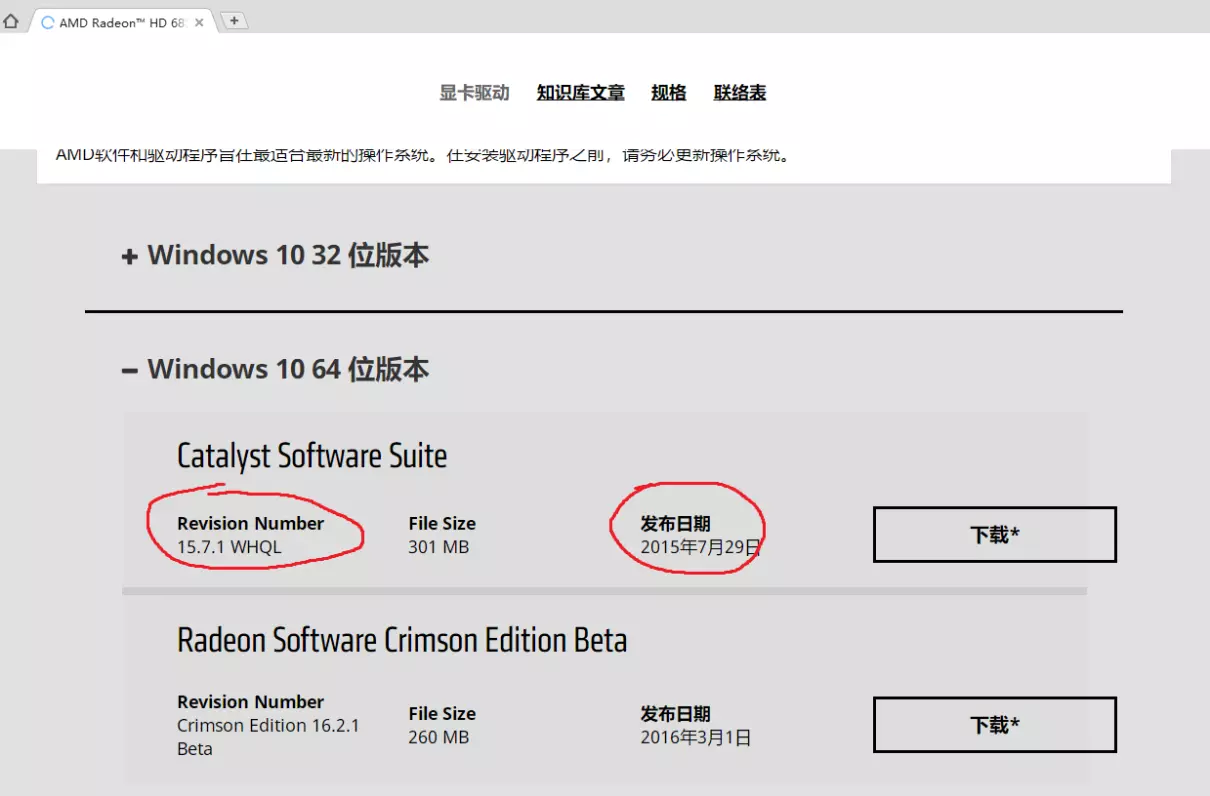Click Radeon Software Crimson Edition Beta heading

[x=402, y=640]
